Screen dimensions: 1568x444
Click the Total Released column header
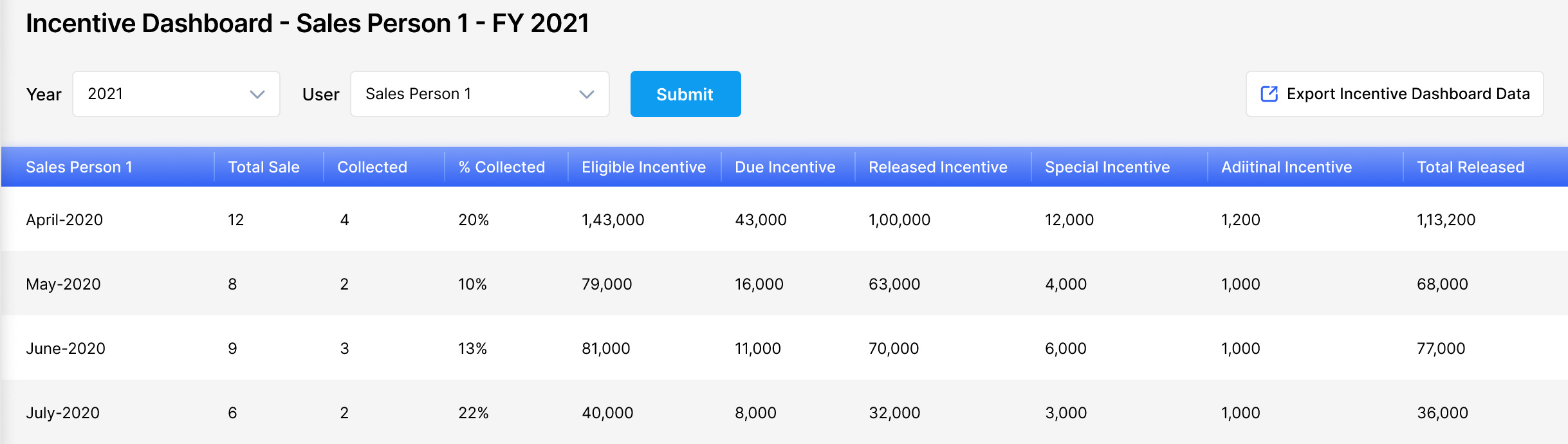1471,167
